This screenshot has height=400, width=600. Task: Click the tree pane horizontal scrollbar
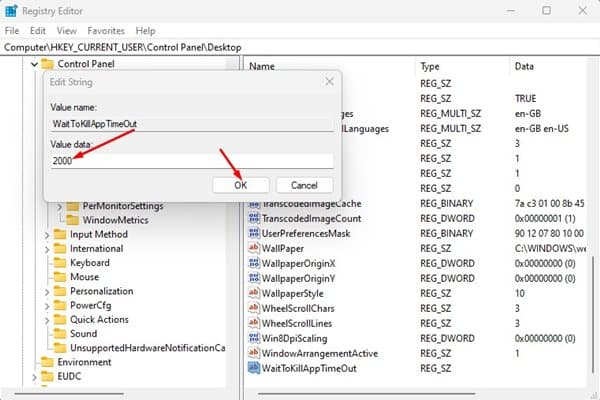[69, 393]
